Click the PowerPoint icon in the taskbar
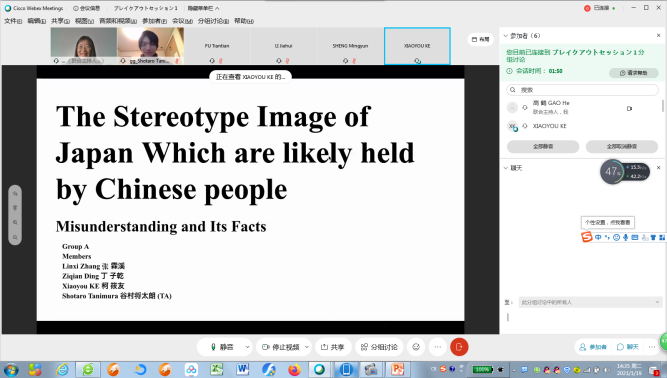Image resolution: width=667 pixels, height=378 pixels. point(397,369)
